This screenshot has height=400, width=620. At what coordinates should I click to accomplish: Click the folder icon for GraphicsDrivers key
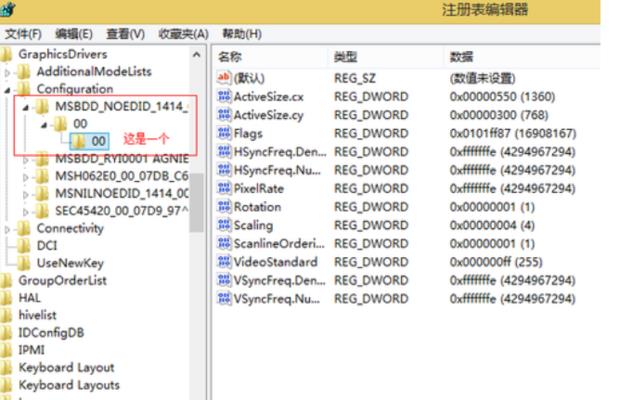tap(7, 54)
